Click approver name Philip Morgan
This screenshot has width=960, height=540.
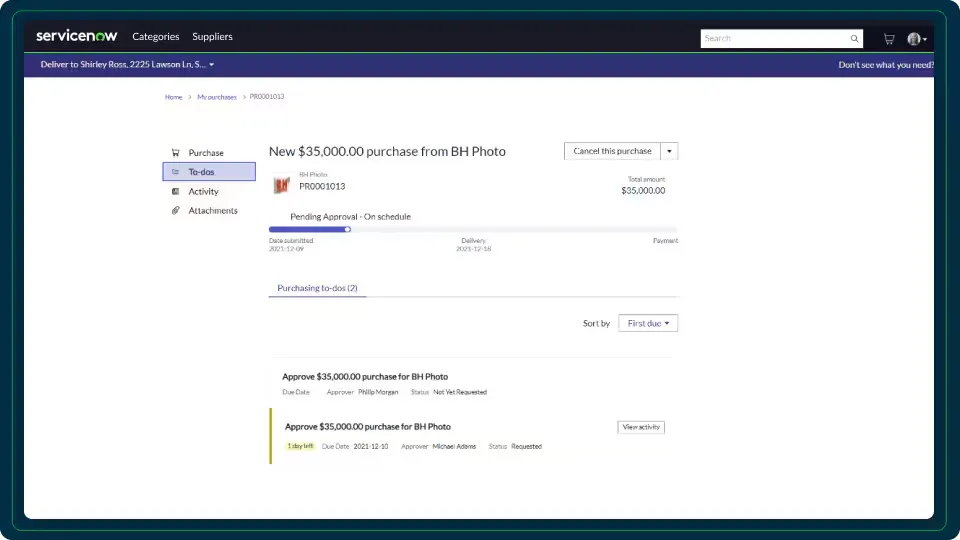point(378,392)
